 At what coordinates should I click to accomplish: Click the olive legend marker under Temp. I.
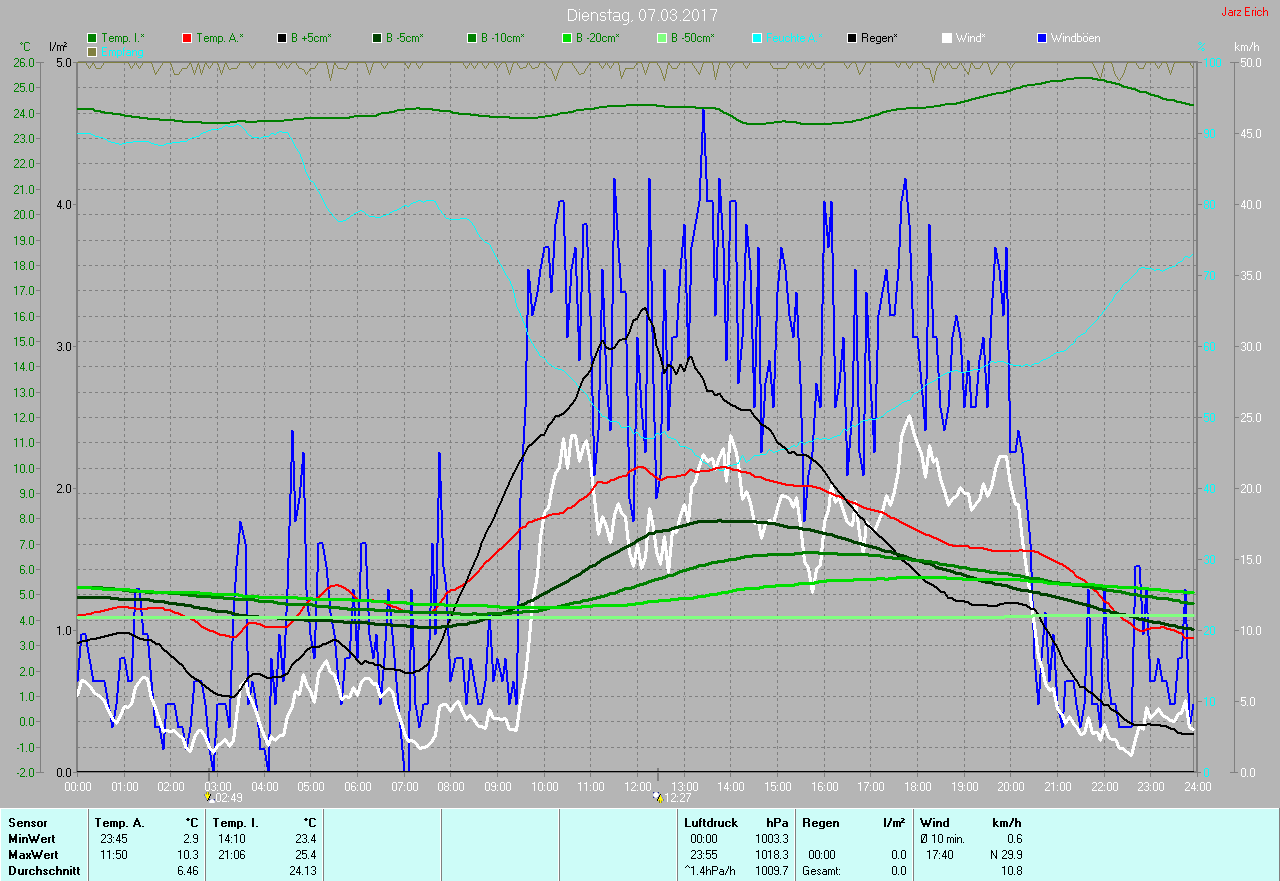click(93, 51)
